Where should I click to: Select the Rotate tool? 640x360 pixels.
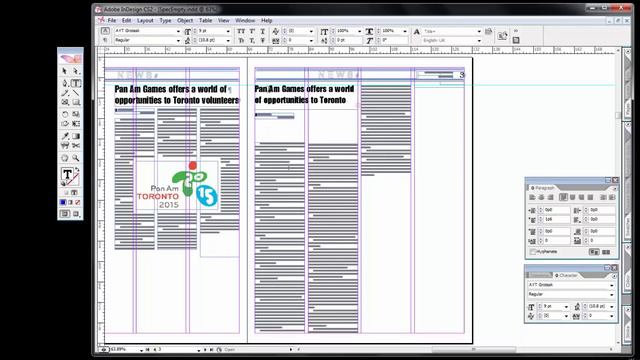[64, 114]
